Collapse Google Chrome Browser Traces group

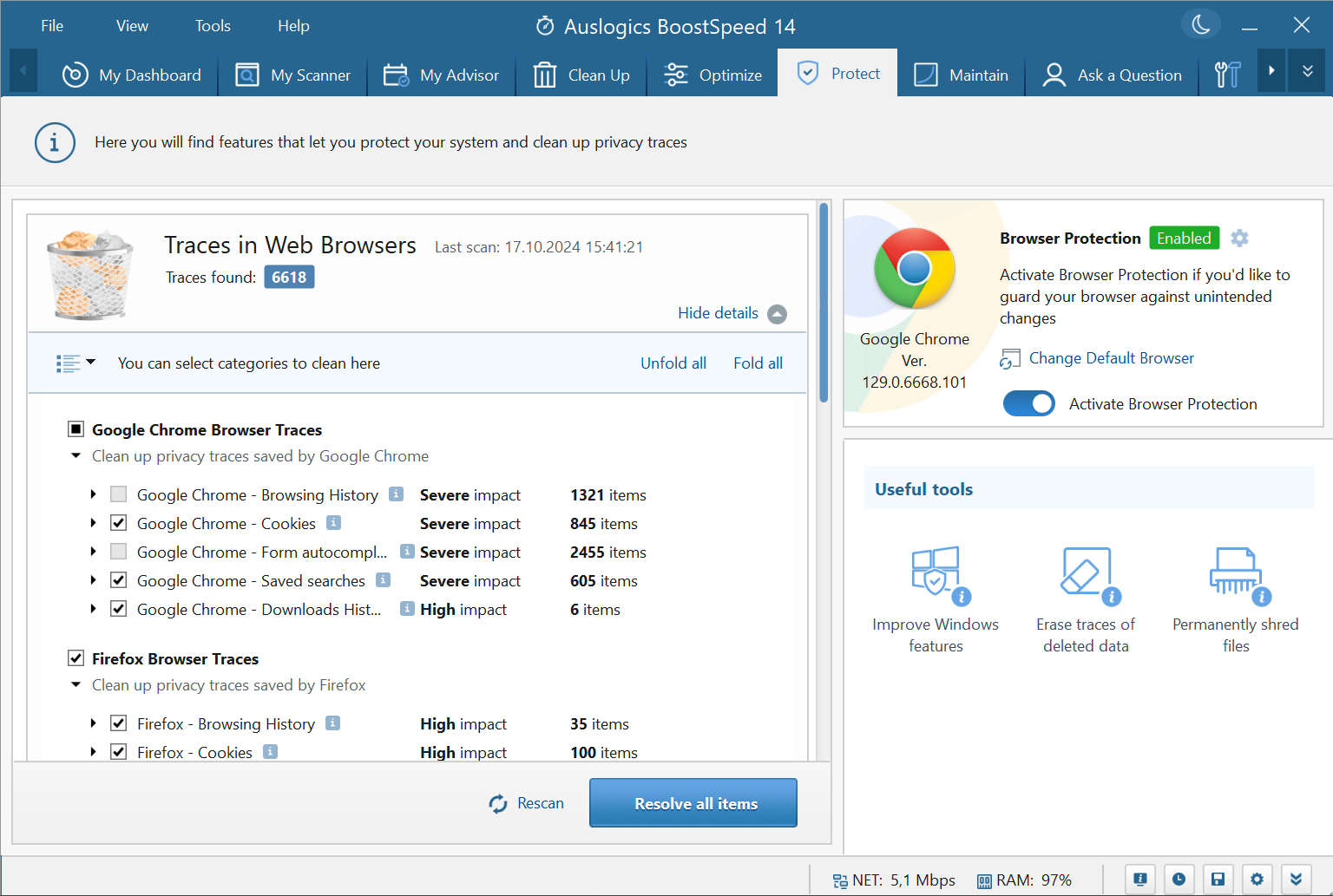click(x=76, y=455)
